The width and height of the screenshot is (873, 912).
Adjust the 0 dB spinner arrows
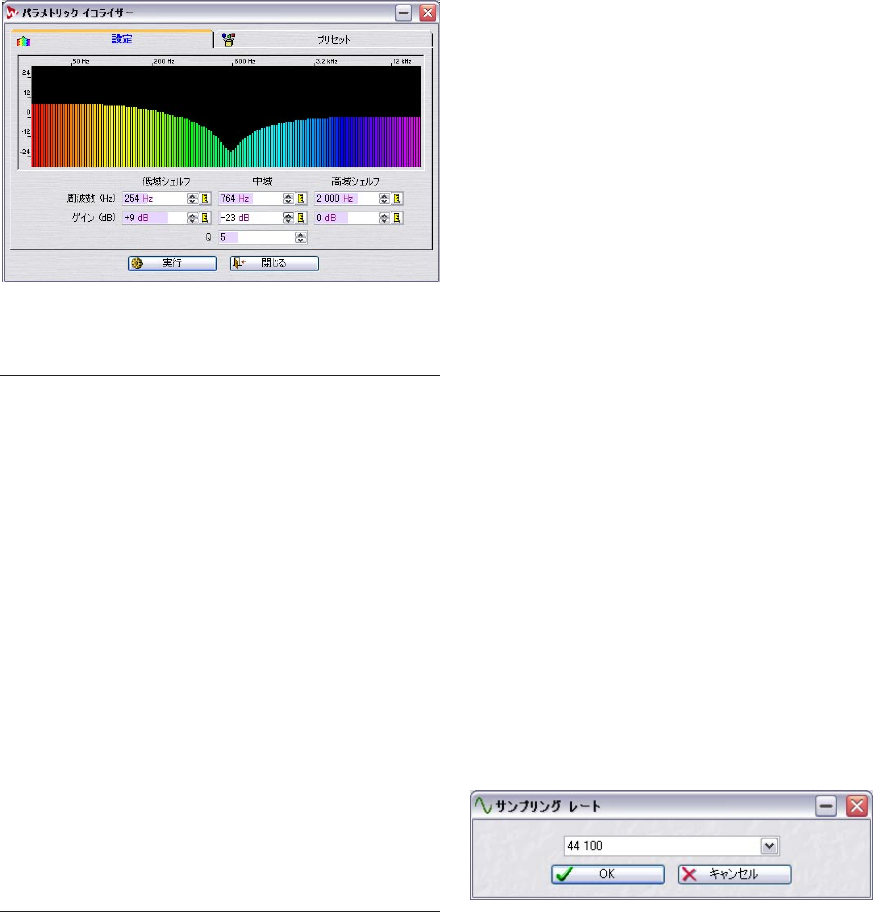[384, 218]
